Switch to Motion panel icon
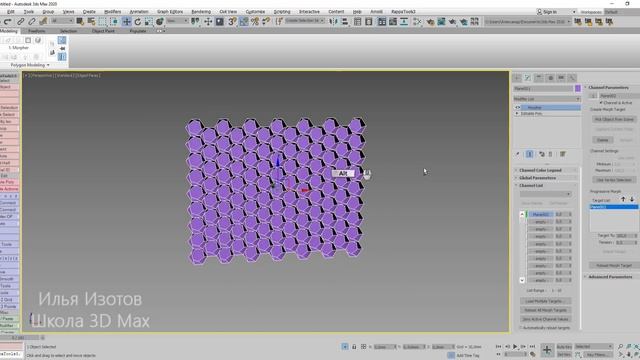This screenshot has height=360, width=640. (x=550, y=78)
